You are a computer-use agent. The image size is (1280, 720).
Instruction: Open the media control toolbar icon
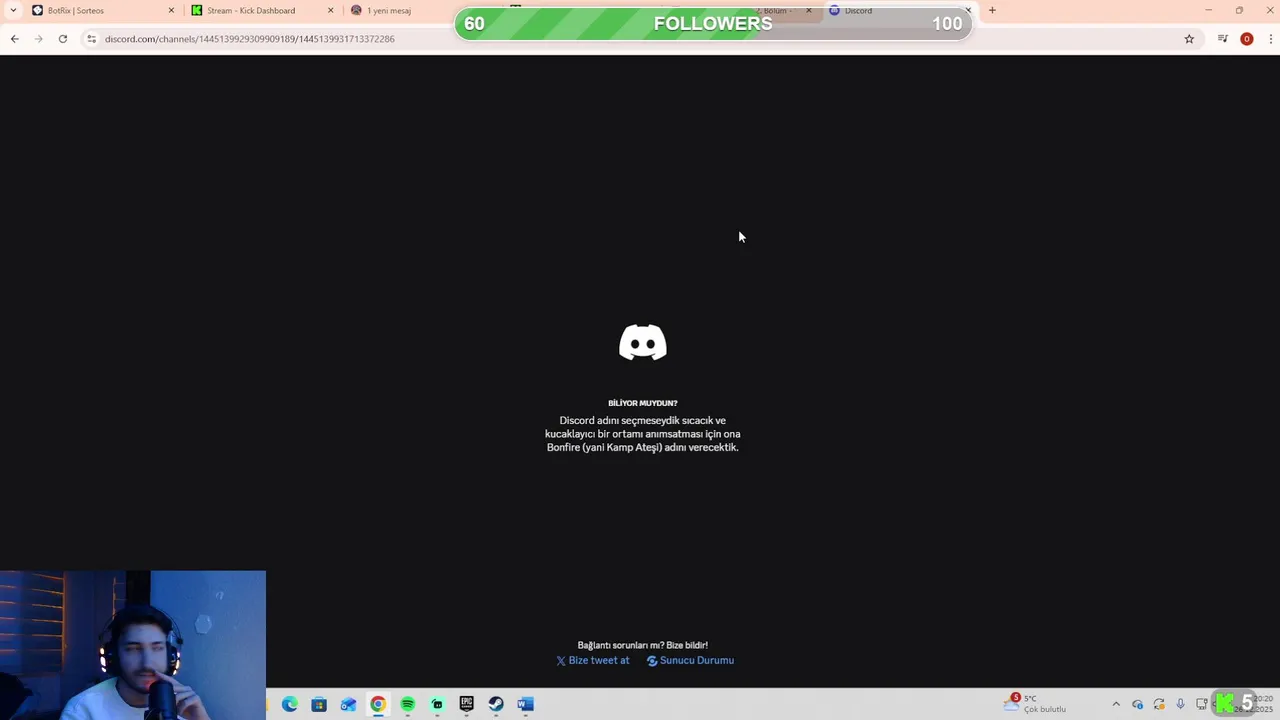coord(1222,39)
